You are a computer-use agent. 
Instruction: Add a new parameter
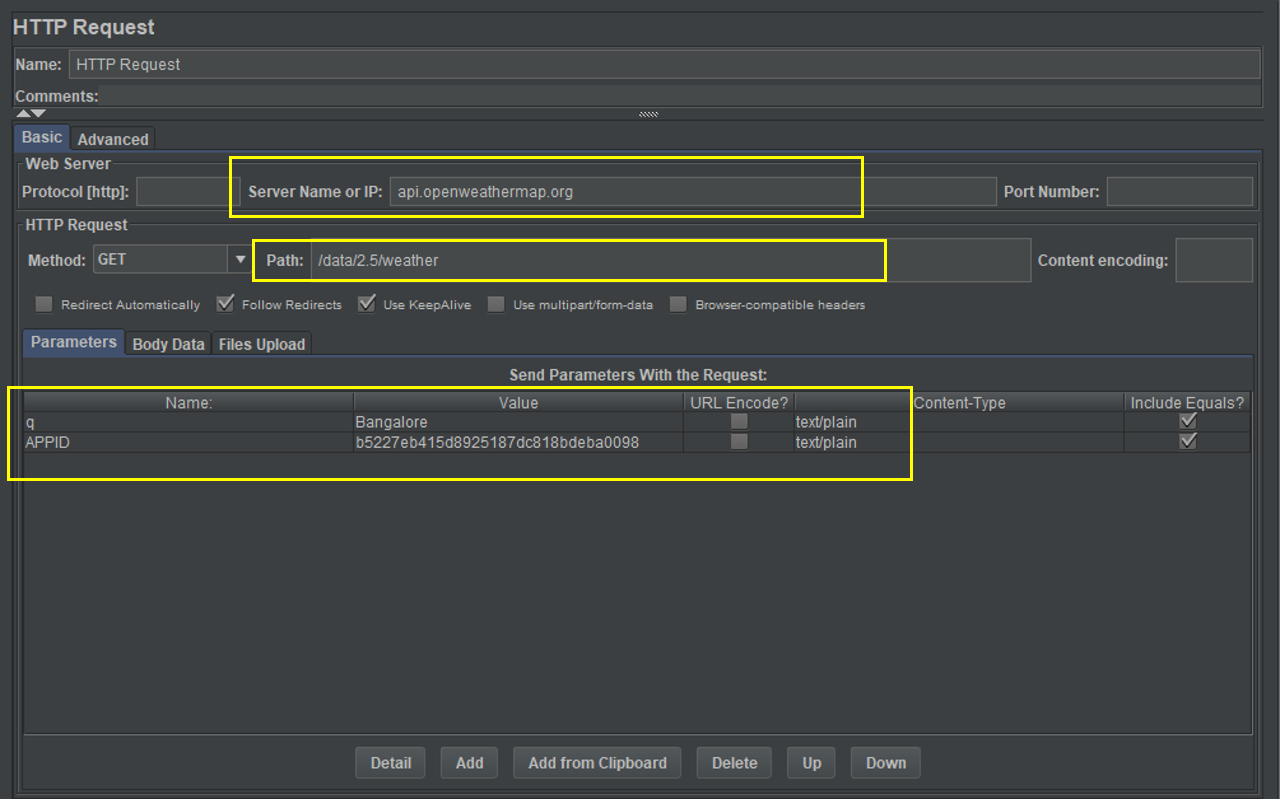tap(468, 762)
